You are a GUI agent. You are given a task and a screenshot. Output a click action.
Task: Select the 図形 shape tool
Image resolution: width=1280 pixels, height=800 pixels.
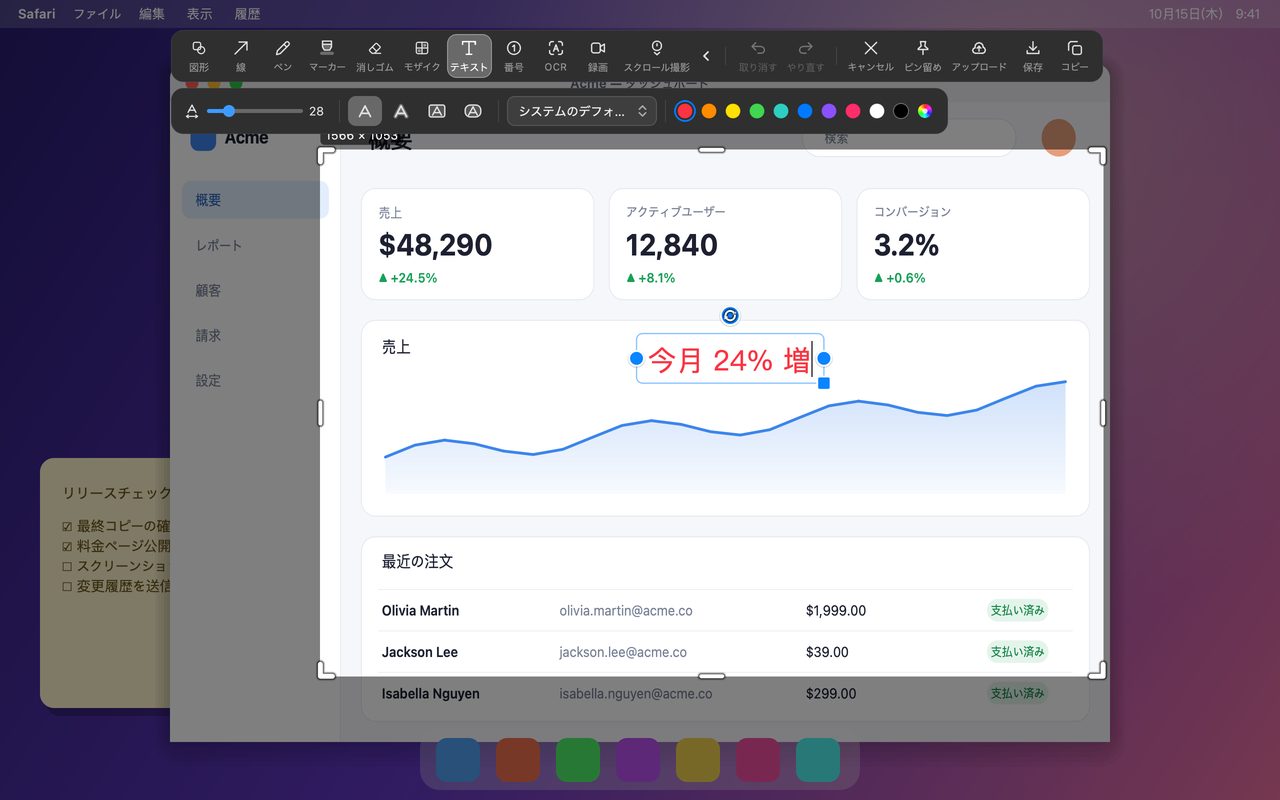(199, 56)
